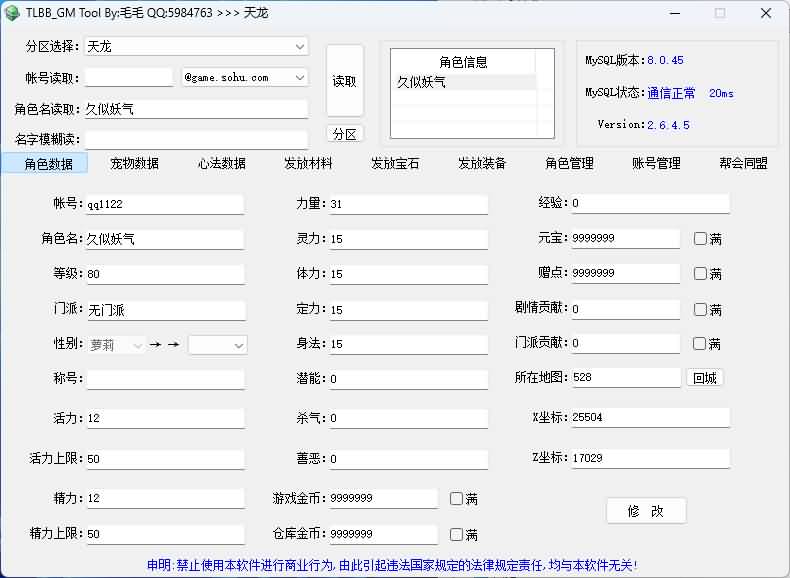Click the 元宝 field showing 9999999
The height and width of the screenshot is (578, 790).
pos(625,238)
